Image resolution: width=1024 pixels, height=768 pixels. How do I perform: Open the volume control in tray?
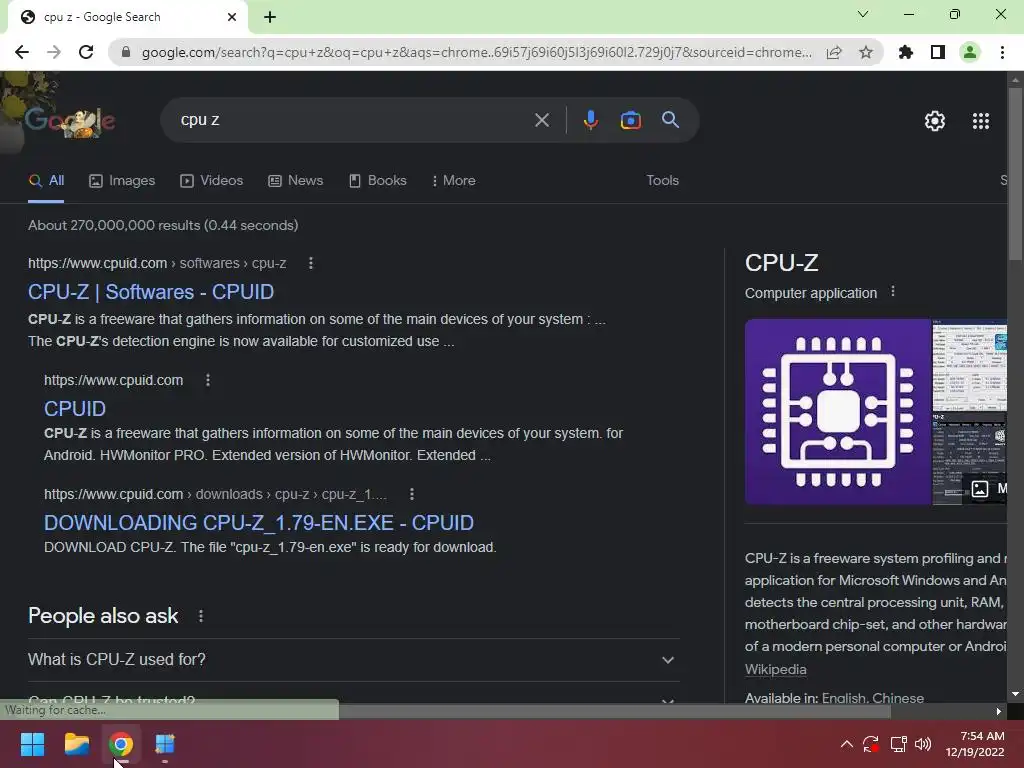click(x=923, y=744)
